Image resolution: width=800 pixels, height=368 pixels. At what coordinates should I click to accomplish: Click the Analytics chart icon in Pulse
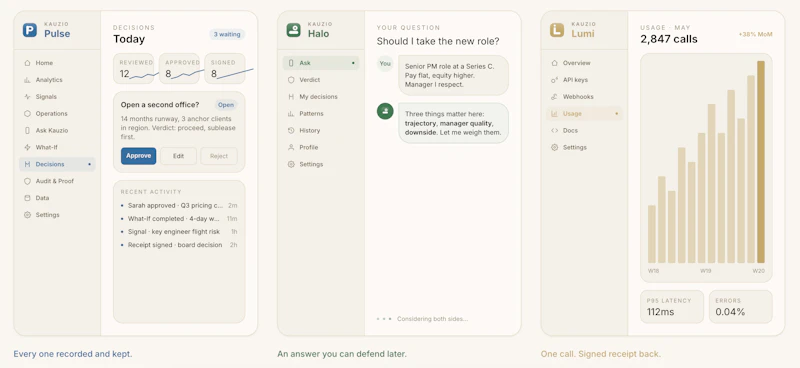[27, 80]
